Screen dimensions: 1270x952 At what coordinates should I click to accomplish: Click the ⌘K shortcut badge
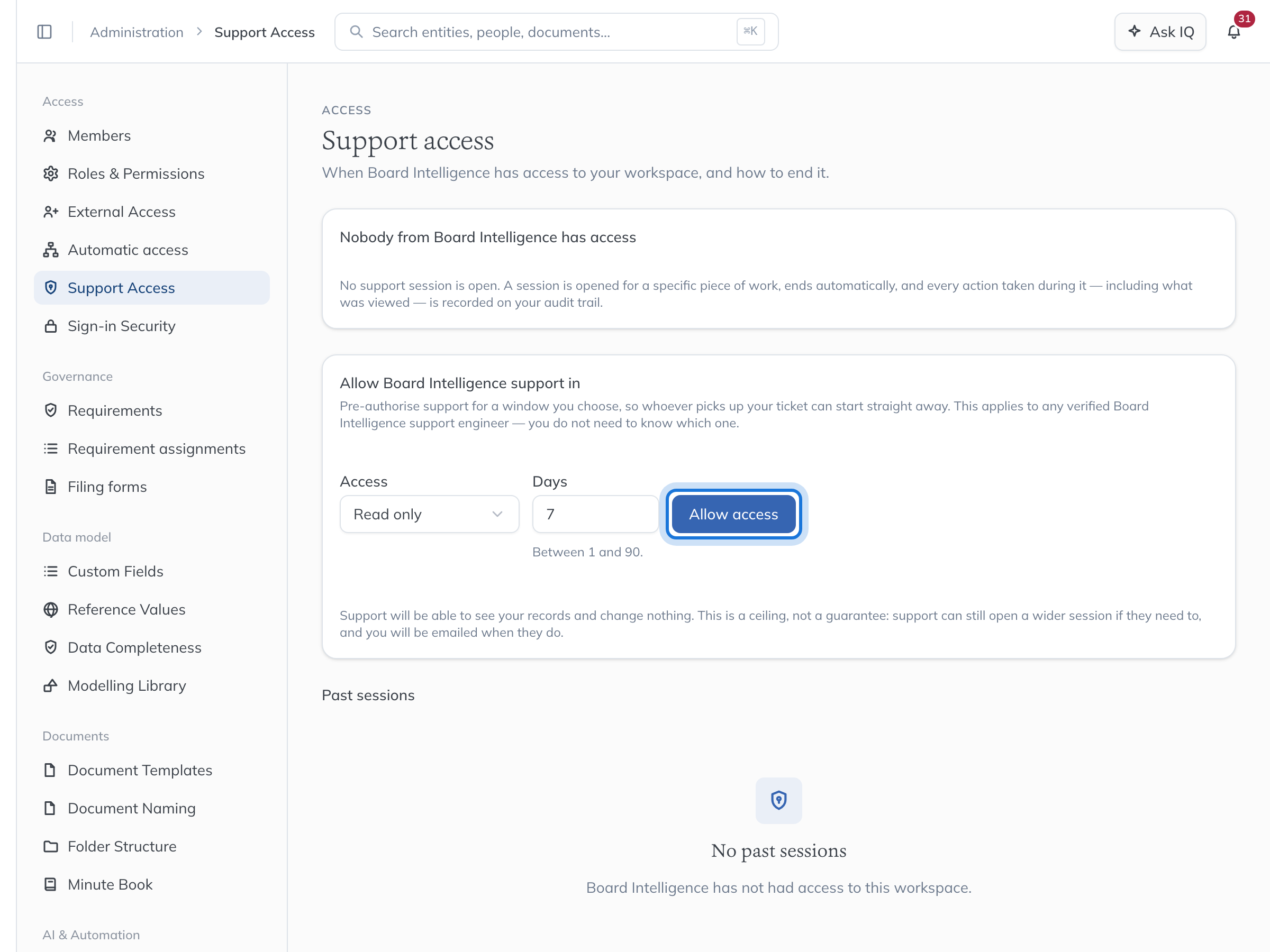click(x=750, y=32)
